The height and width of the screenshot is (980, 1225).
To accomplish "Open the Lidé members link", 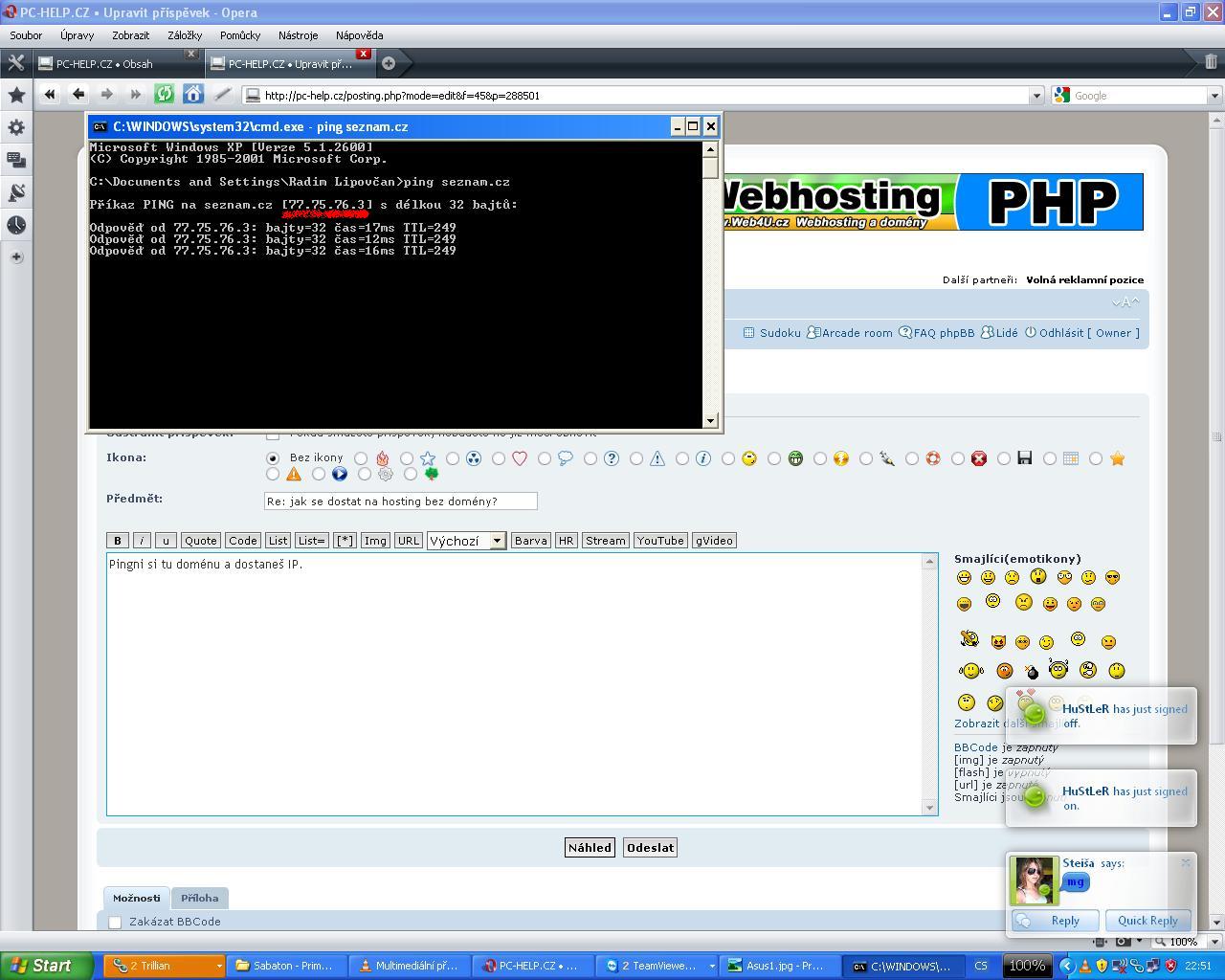I will click(x=1006, y=333).
